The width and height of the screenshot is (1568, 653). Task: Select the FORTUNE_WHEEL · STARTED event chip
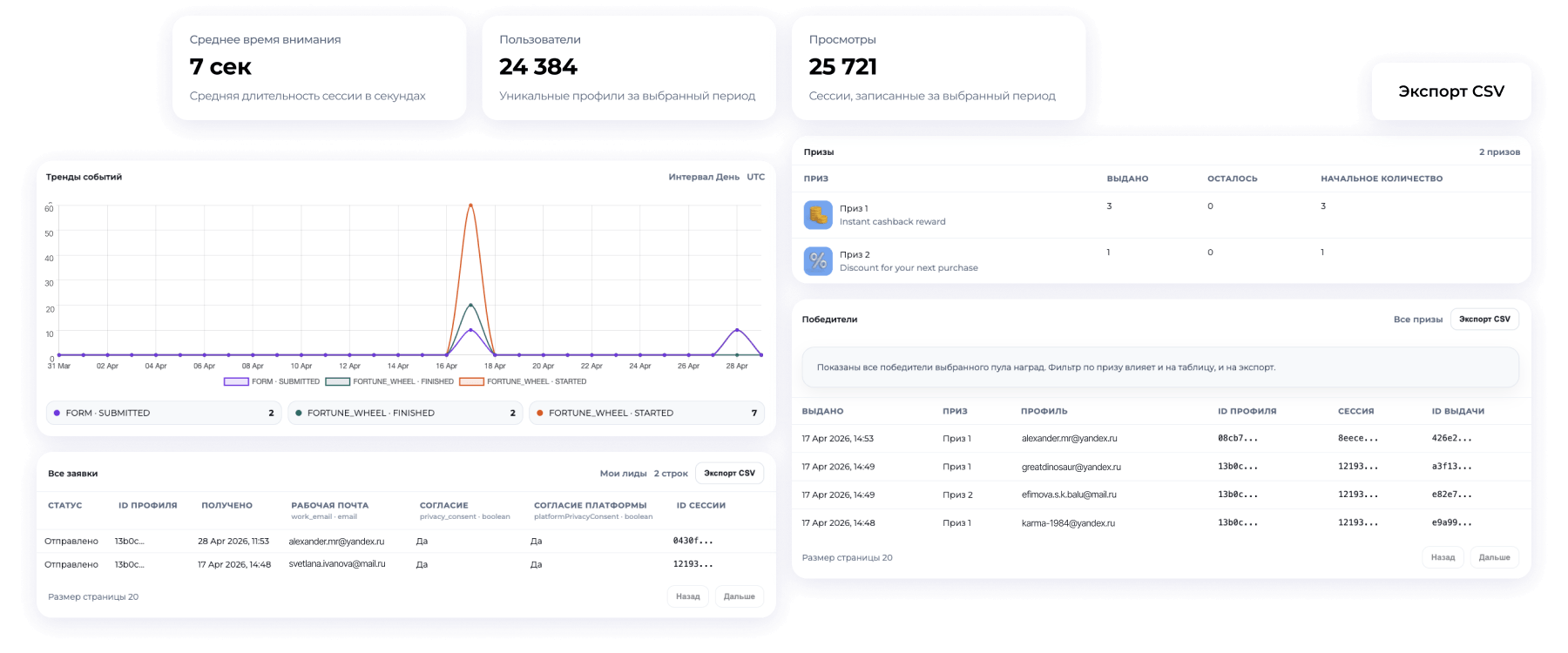[647, 413]
